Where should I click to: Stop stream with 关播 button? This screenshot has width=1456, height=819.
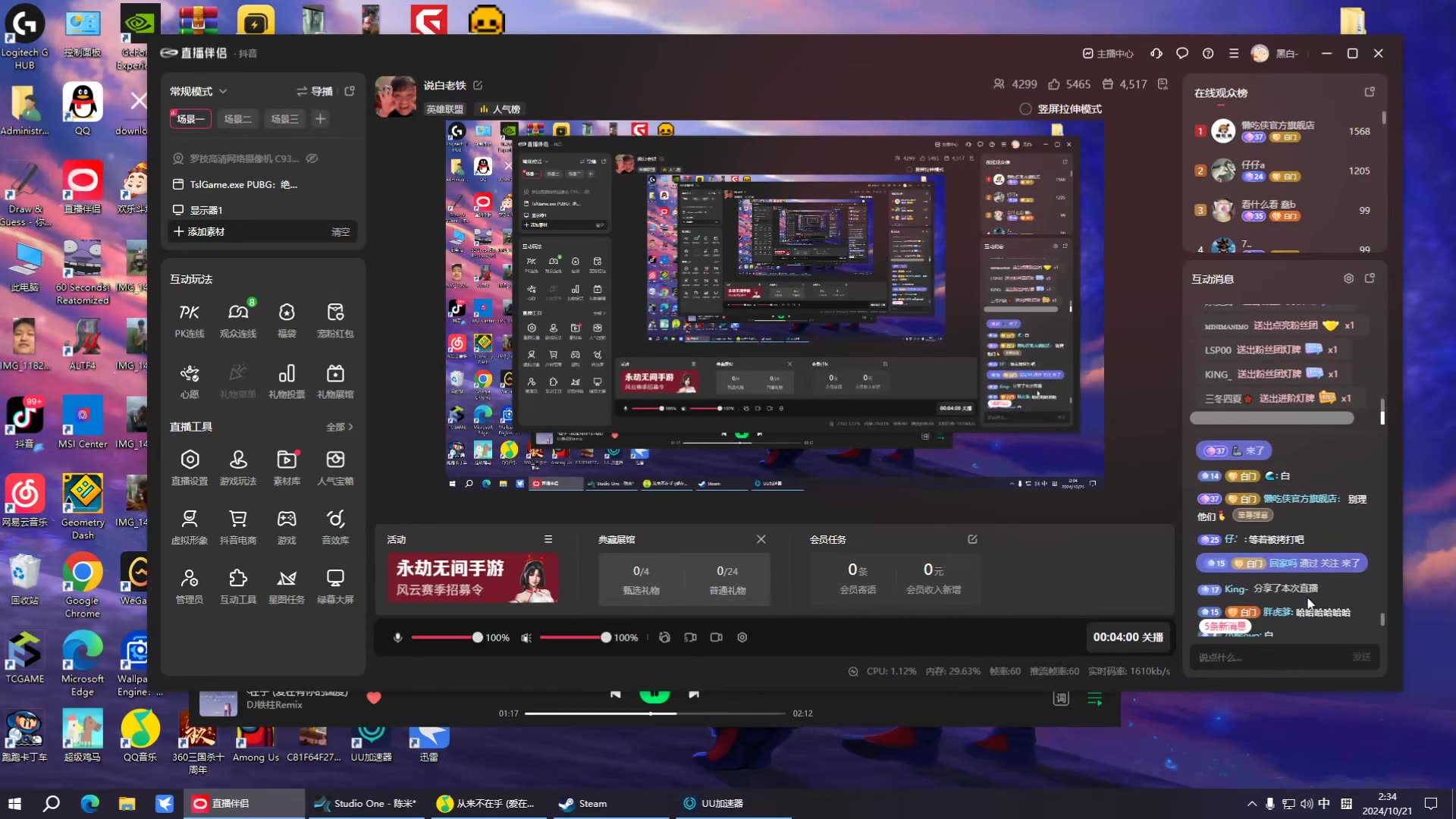pyautogui.click(x=1128, y=638)
